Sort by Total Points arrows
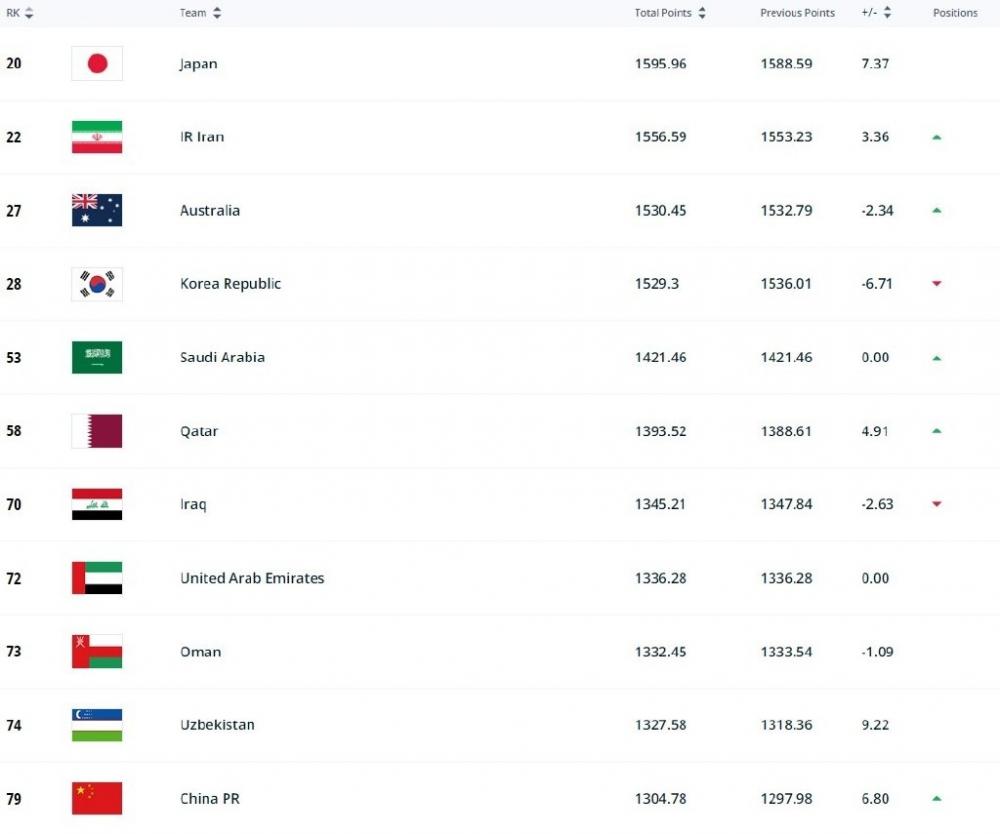1000x834 pixels. tap(702, 13)
